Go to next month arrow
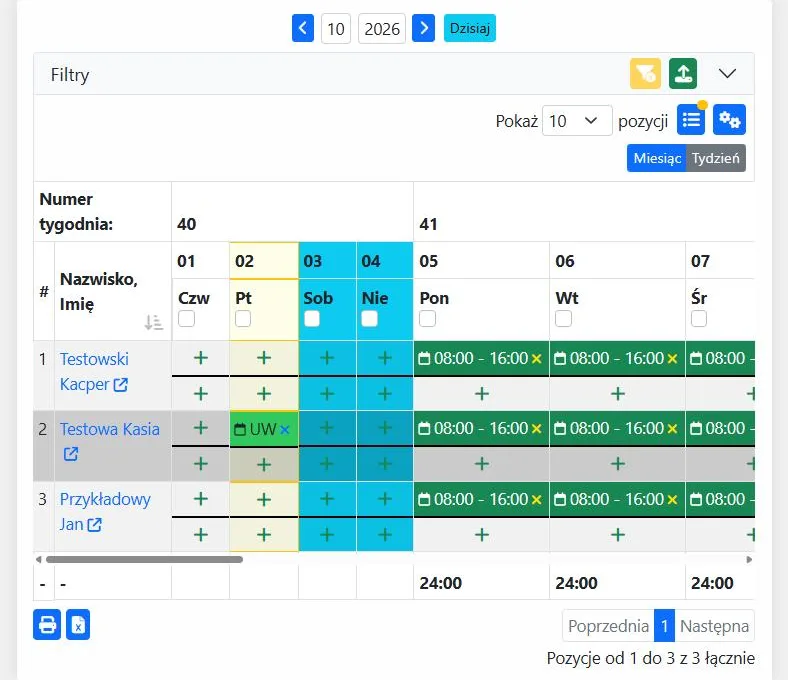The height and width of the screenshot is (680, 788). [423, 28]
